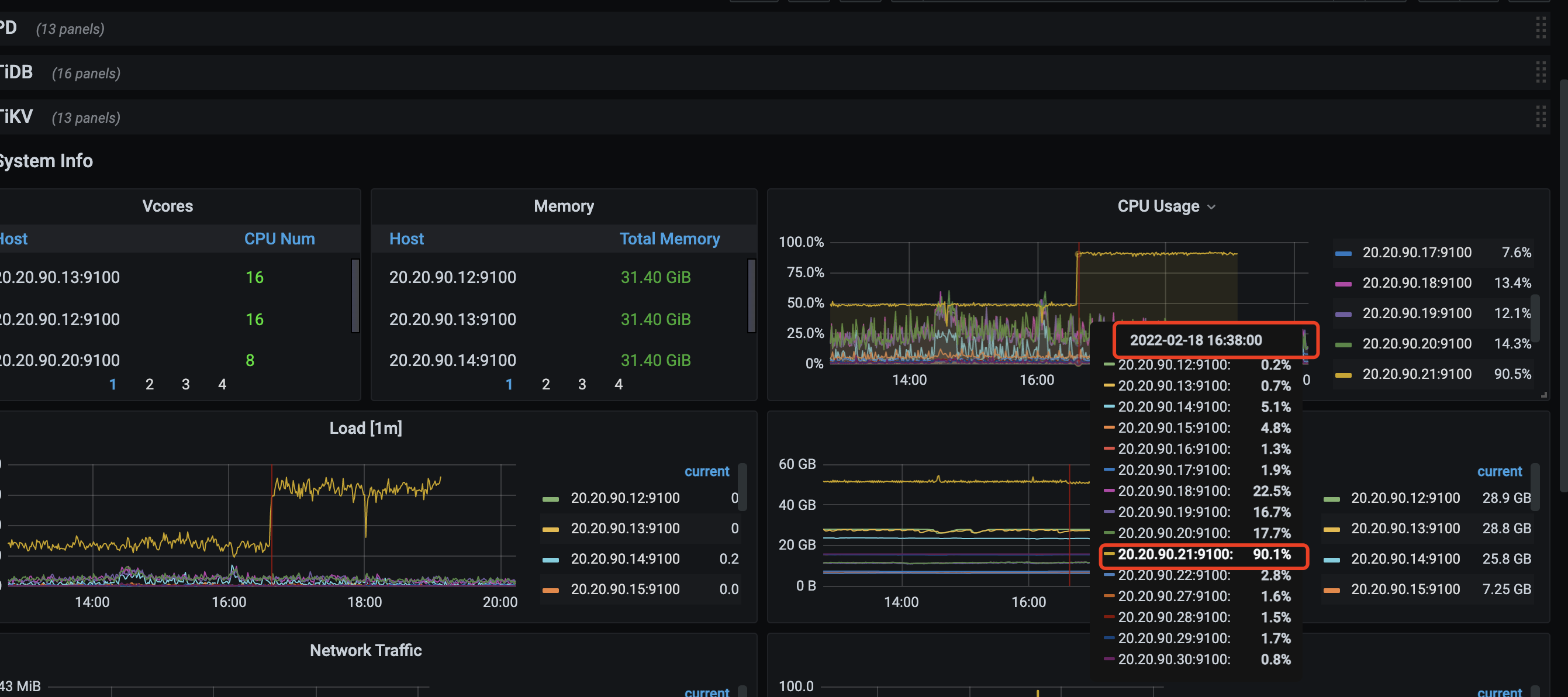Go to page 4 of Memory table
1568x697 pixels.
(x=618, y=384)
